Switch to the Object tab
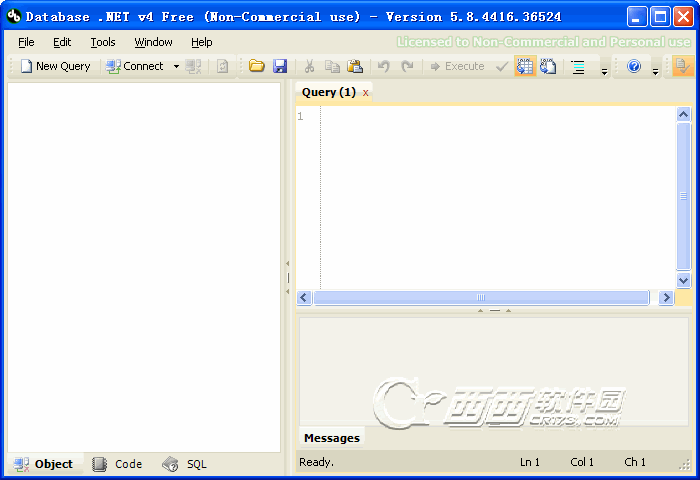The height and width of the screenshot is (480, 700). [x=44, y=464]
